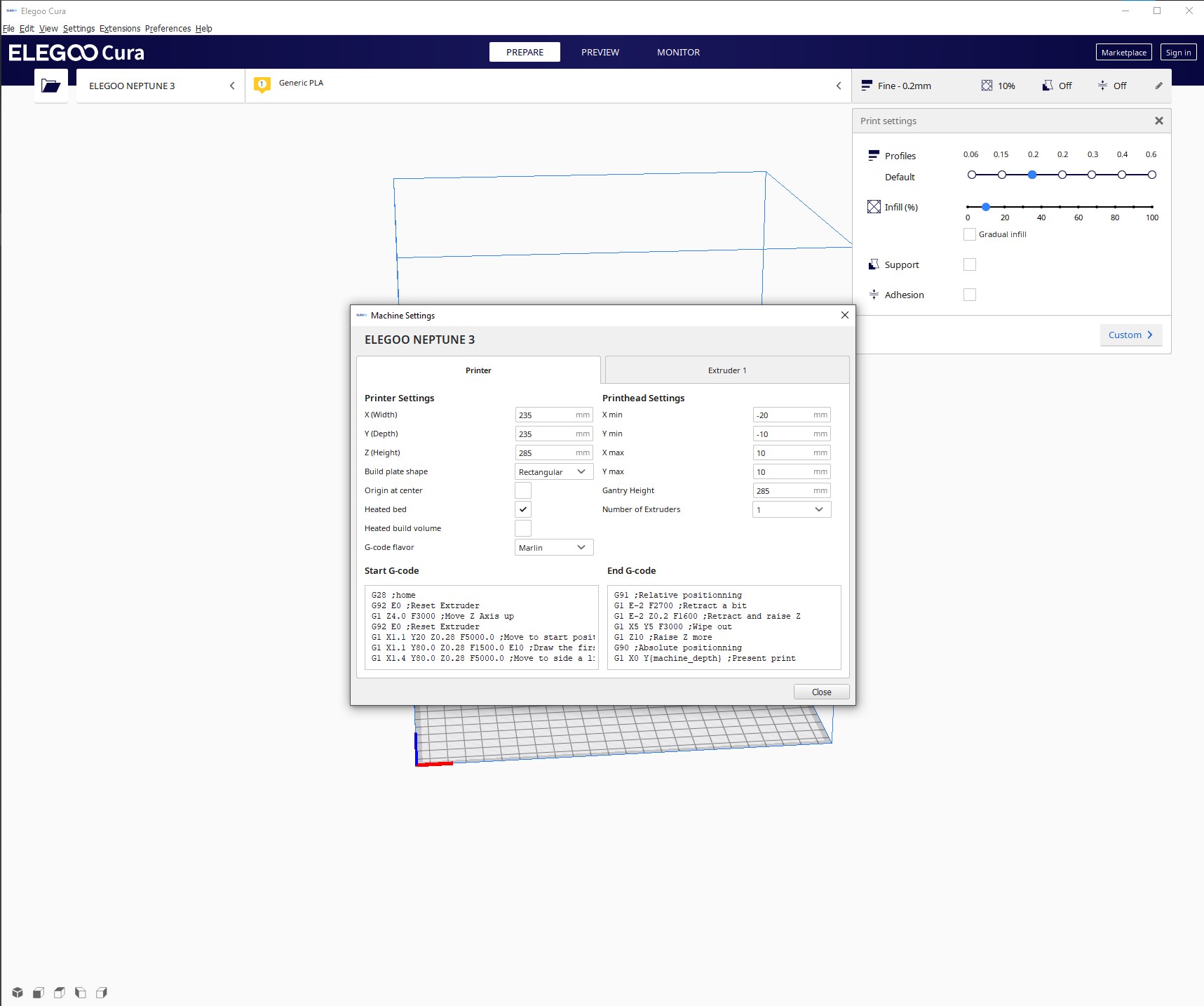Viewport: 1204px width, 1006px height.
Task: Click the Profiles icon in Print settings
Action: [x=874, y=156]
